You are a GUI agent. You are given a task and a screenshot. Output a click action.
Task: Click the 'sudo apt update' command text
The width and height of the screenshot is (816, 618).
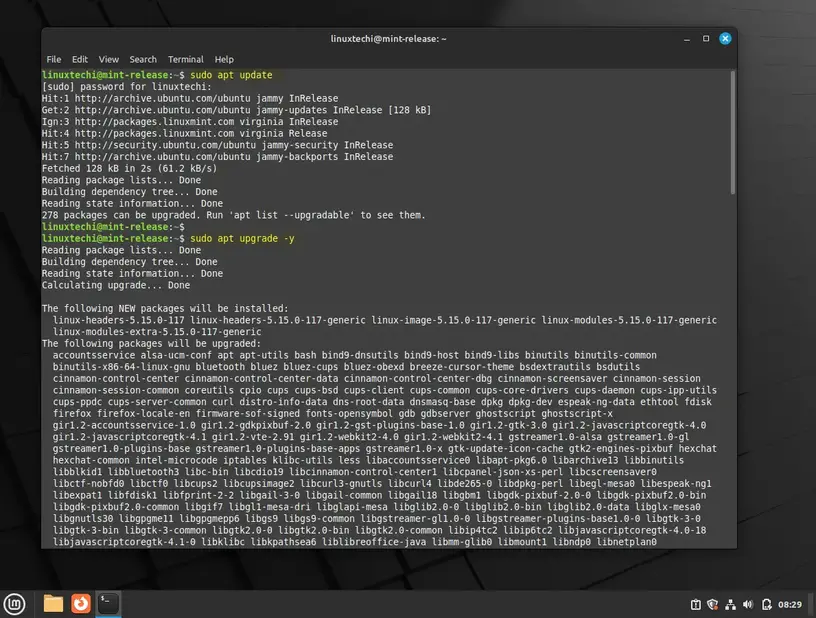click(231, 75)
